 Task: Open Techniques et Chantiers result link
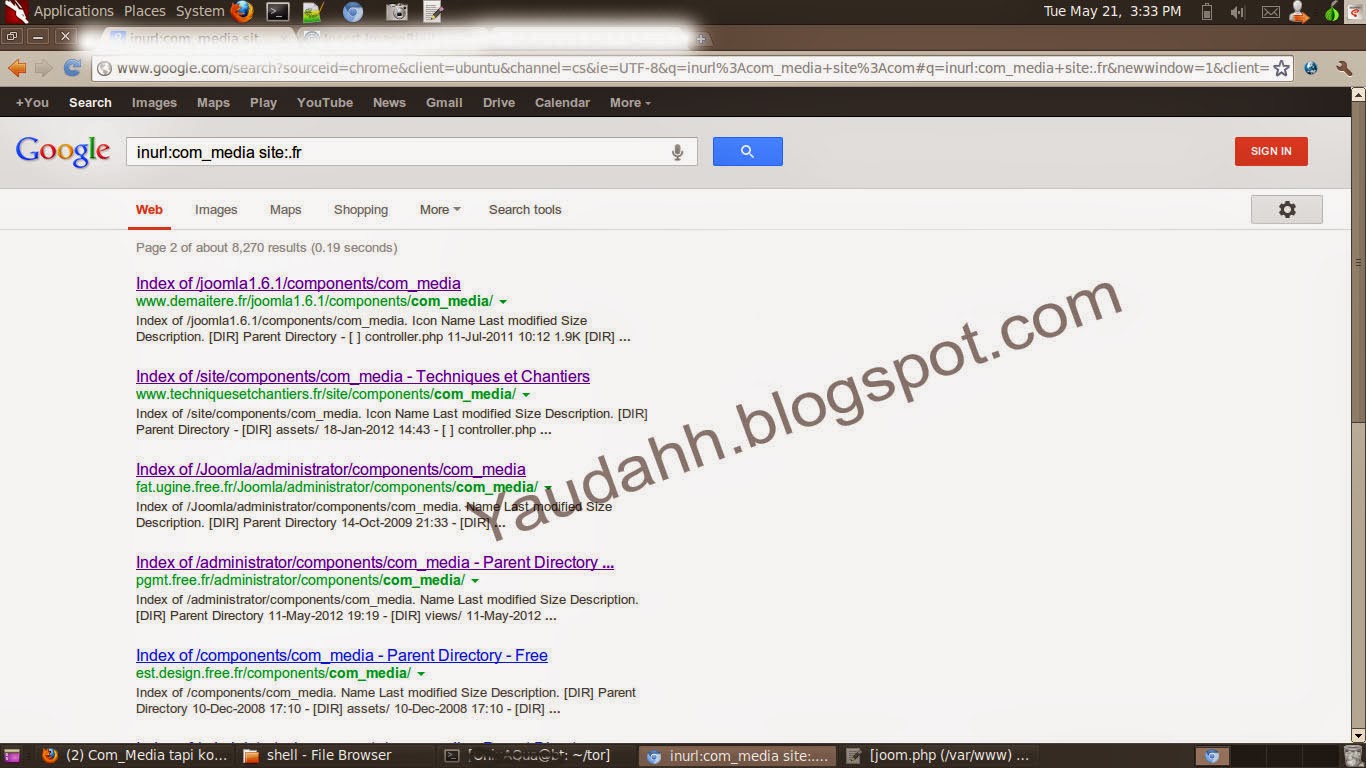(x=363, y=376)
